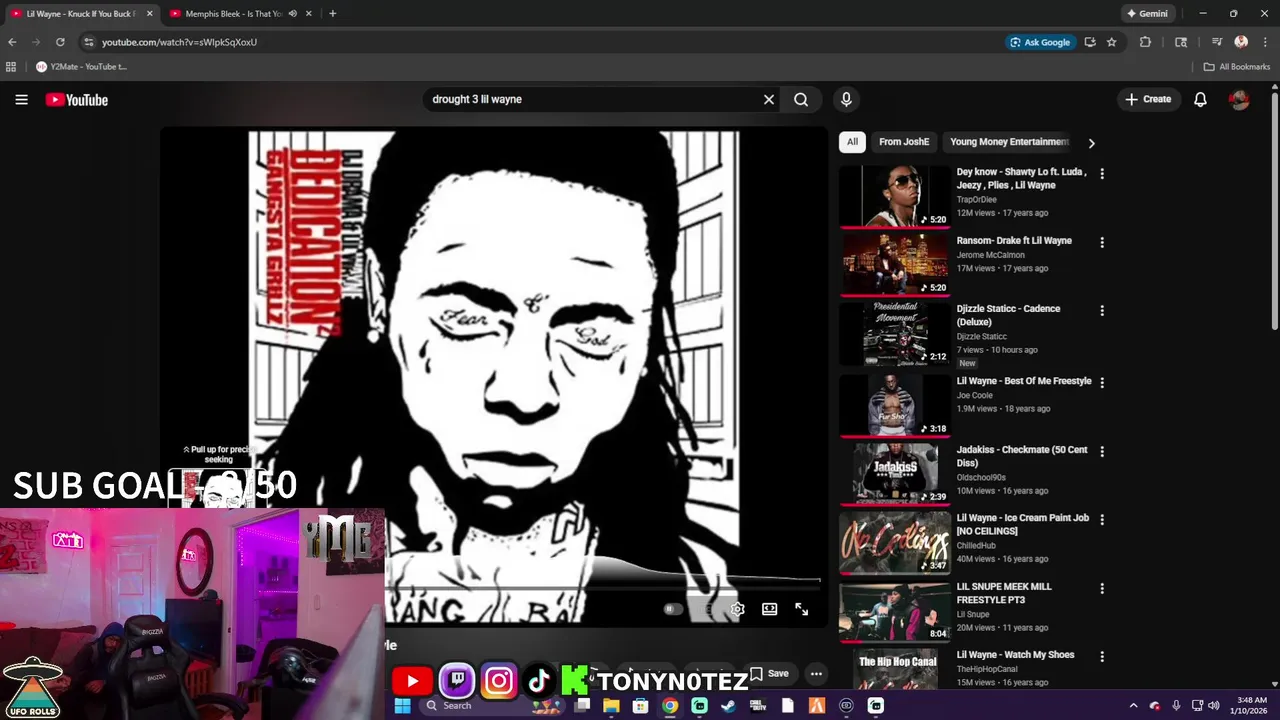
Task: Open Steam from the taskbar
Action: (x=728, y=705)
